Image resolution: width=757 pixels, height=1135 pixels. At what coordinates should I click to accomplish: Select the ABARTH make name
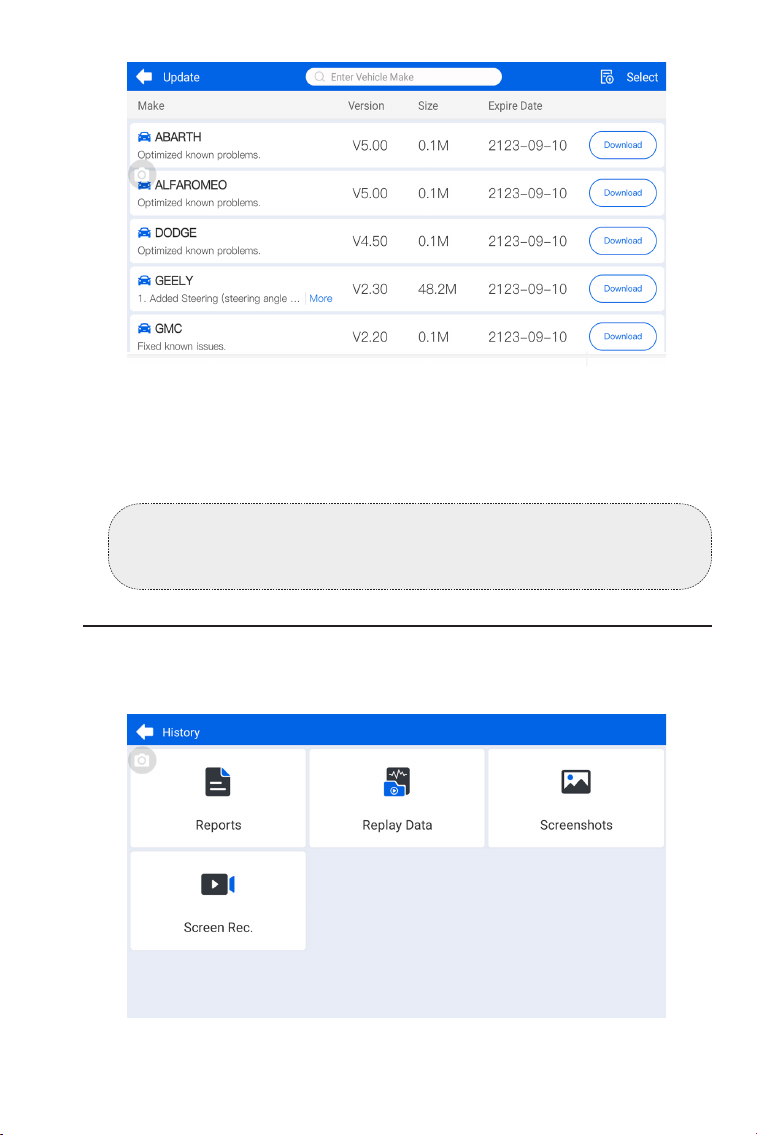click(178, 137)
